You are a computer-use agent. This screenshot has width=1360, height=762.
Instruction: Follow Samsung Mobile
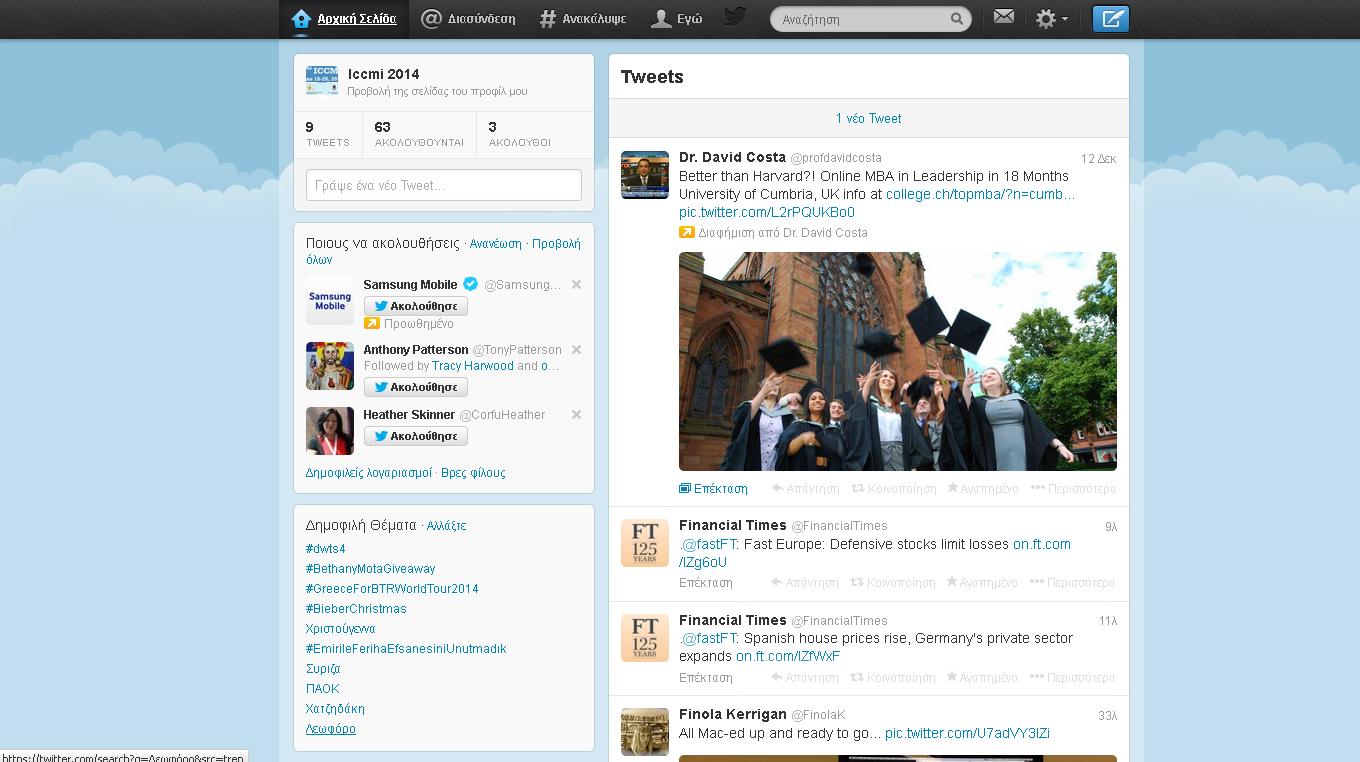click(x=415, y=306)
